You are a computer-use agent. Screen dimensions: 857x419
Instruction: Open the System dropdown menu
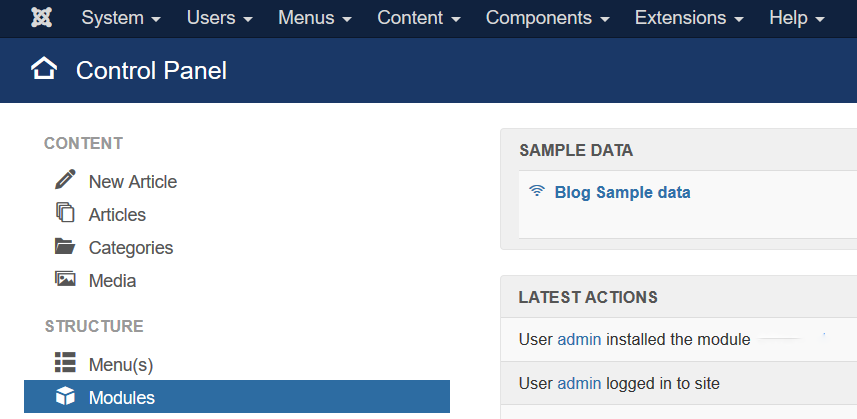point(121,18)
